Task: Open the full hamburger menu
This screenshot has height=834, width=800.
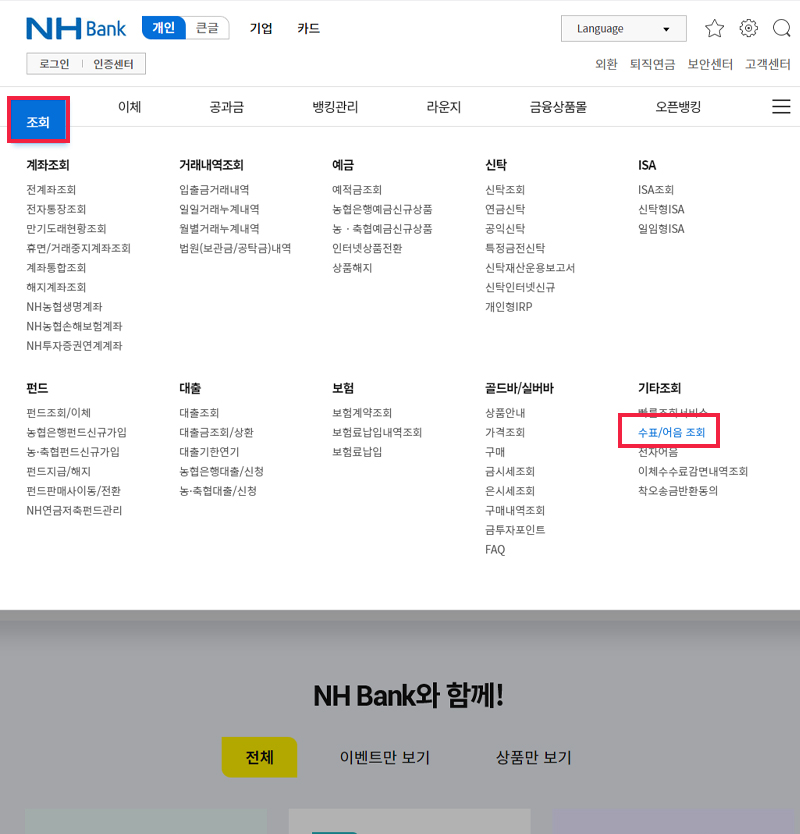Action: (781, 106)
